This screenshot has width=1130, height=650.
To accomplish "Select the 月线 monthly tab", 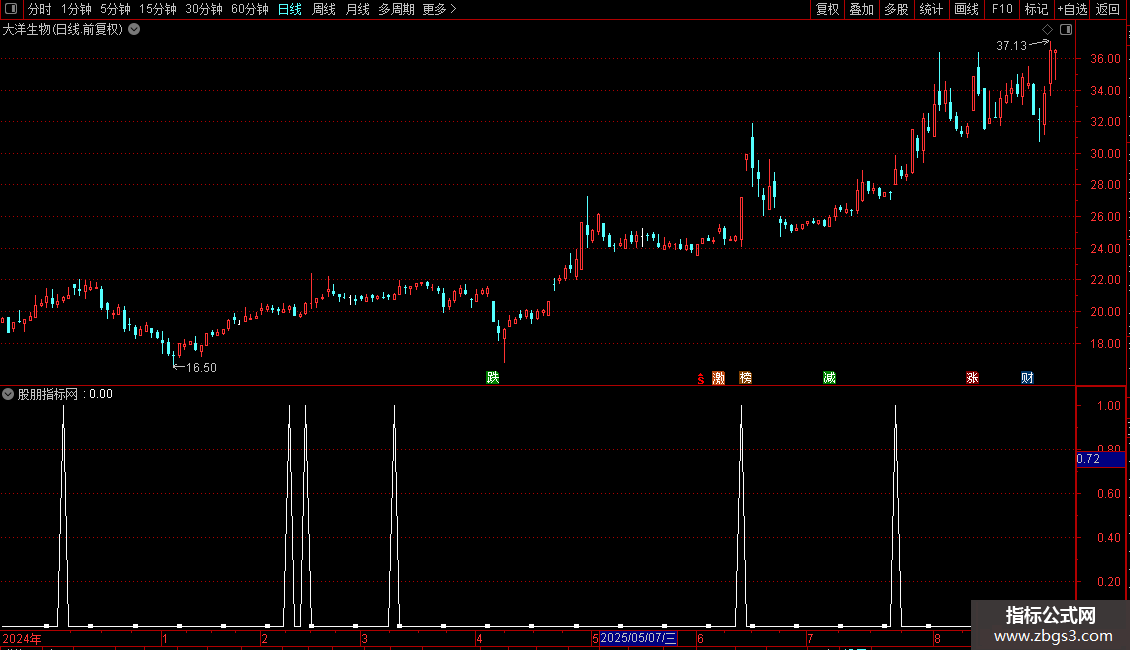I will pos(357,9).
